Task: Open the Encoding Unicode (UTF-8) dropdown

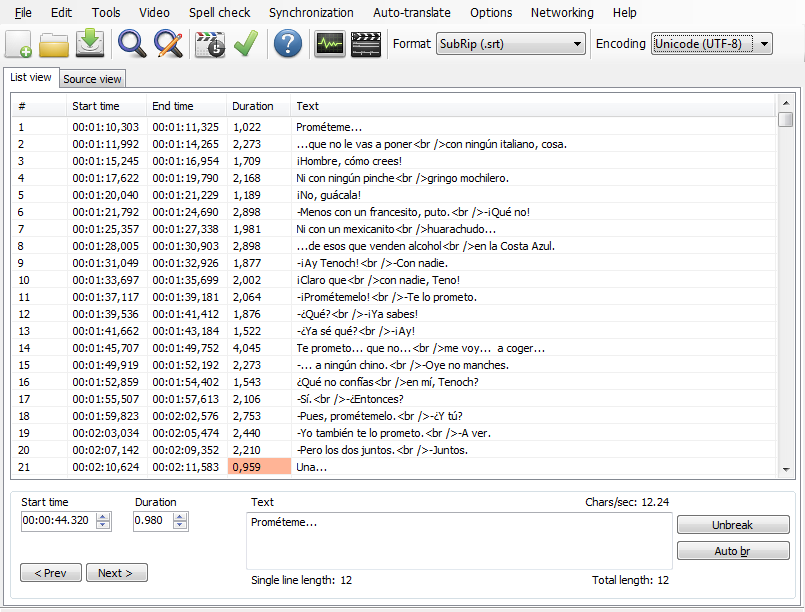Action: [x=712, y=44]
